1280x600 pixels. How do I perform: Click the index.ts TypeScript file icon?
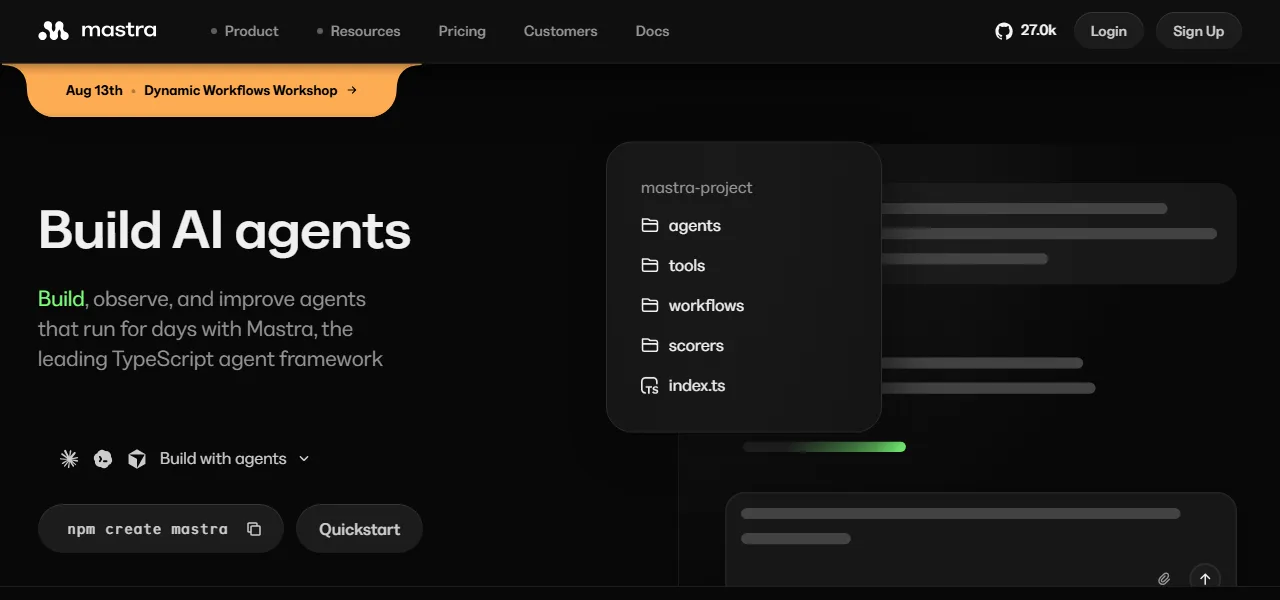click(x=650, y=385)
